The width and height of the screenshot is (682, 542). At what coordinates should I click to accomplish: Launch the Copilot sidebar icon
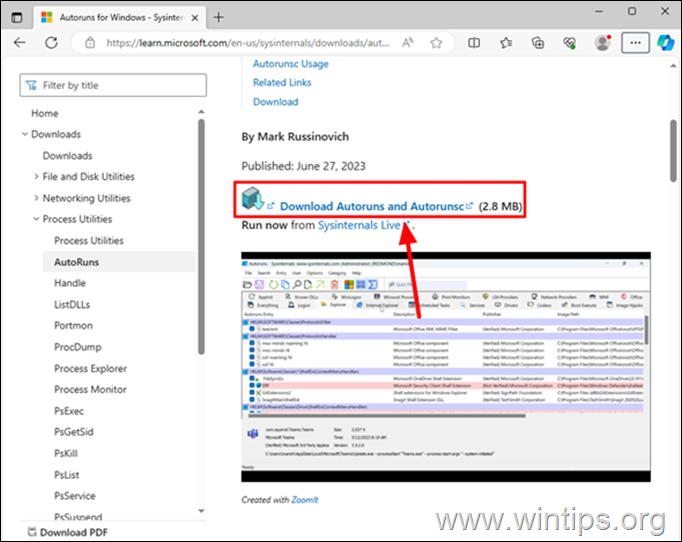pos(665,43)
